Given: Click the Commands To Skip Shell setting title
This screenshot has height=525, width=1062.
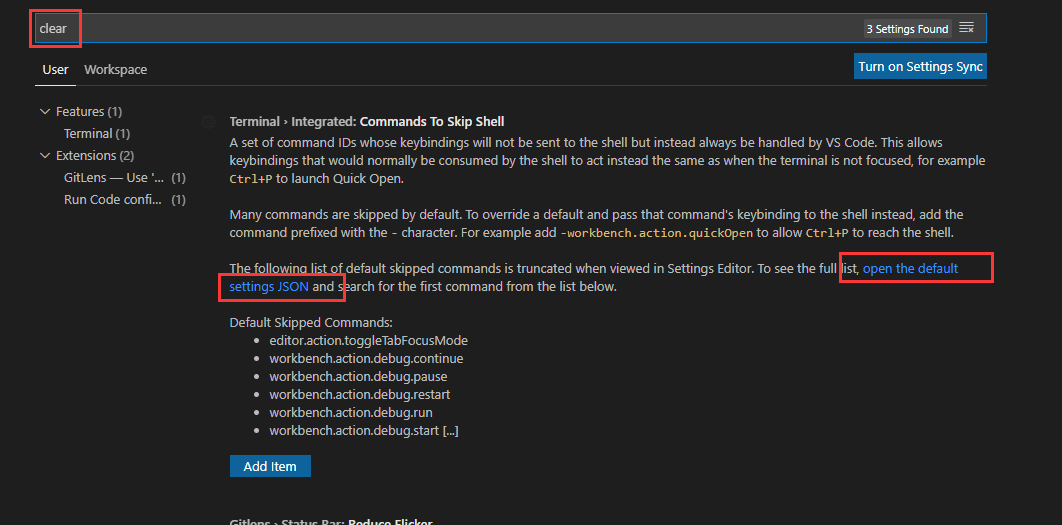Looking at the screenshot, I should (x=366, y=122).
